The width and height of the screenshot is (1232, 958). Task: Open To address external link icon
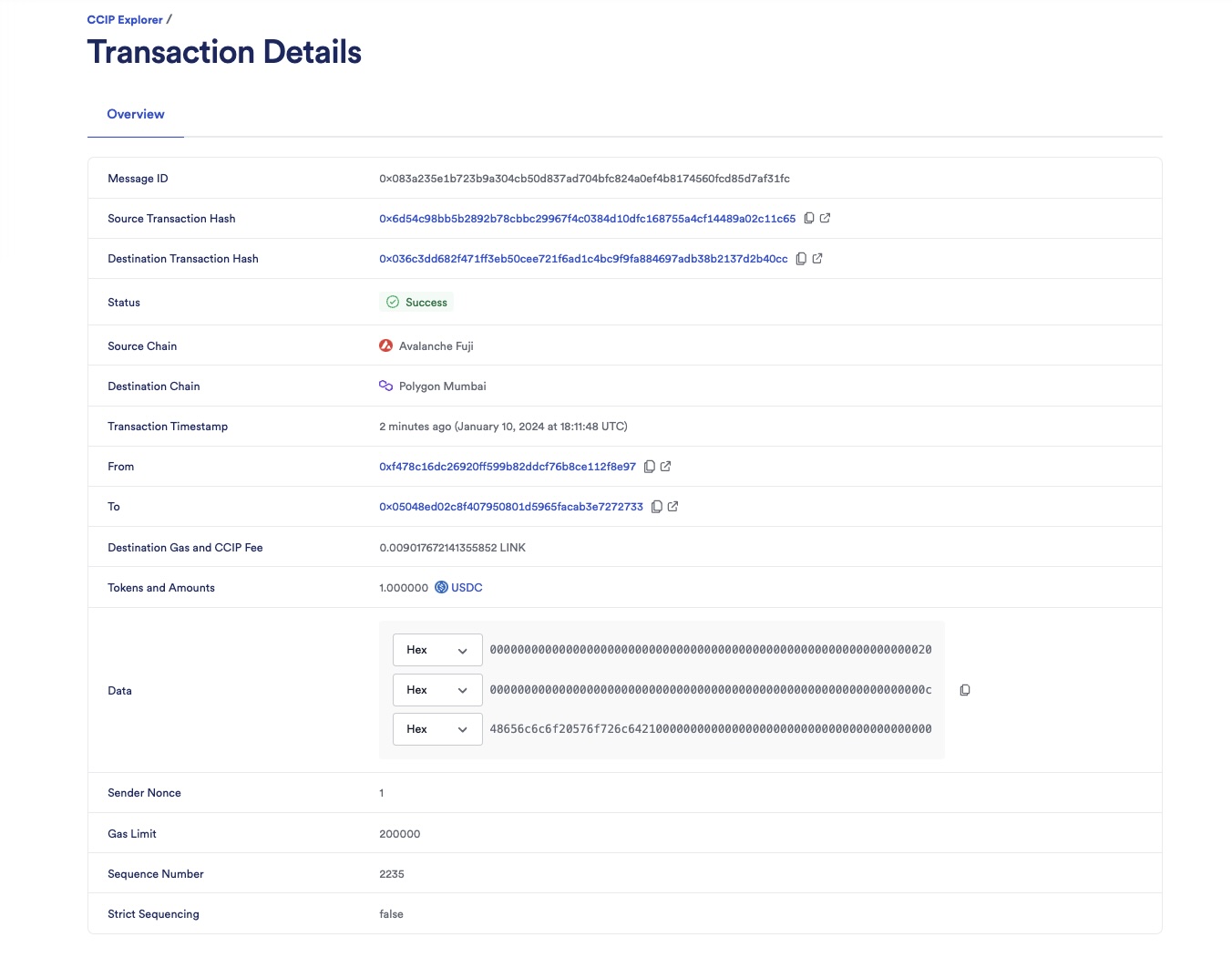point(672,507)
